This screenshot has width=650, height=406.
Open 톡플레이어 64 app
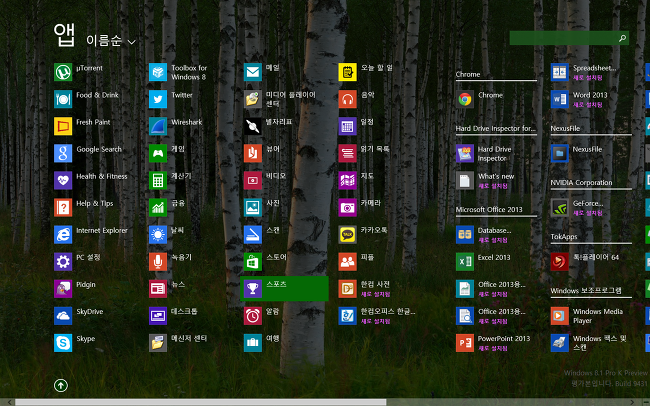point(560,262)
